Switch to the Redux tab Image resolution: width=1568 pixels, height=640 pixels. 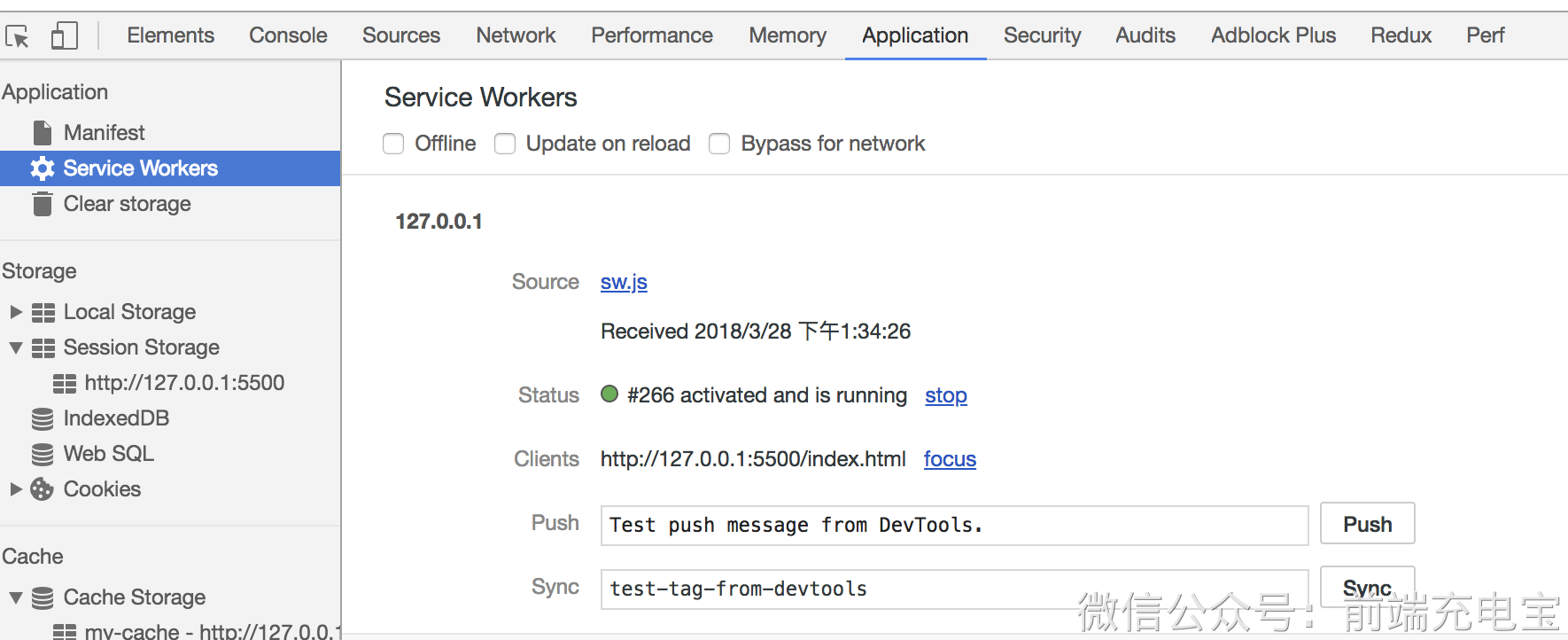click(1401, 35)
